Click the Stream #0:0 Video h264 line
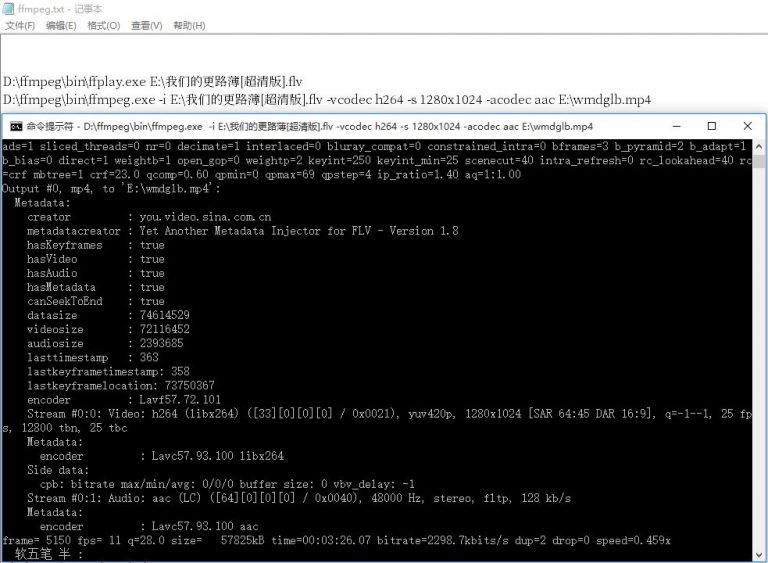This screenshot has height=563, width=768. tap(389, 414)
